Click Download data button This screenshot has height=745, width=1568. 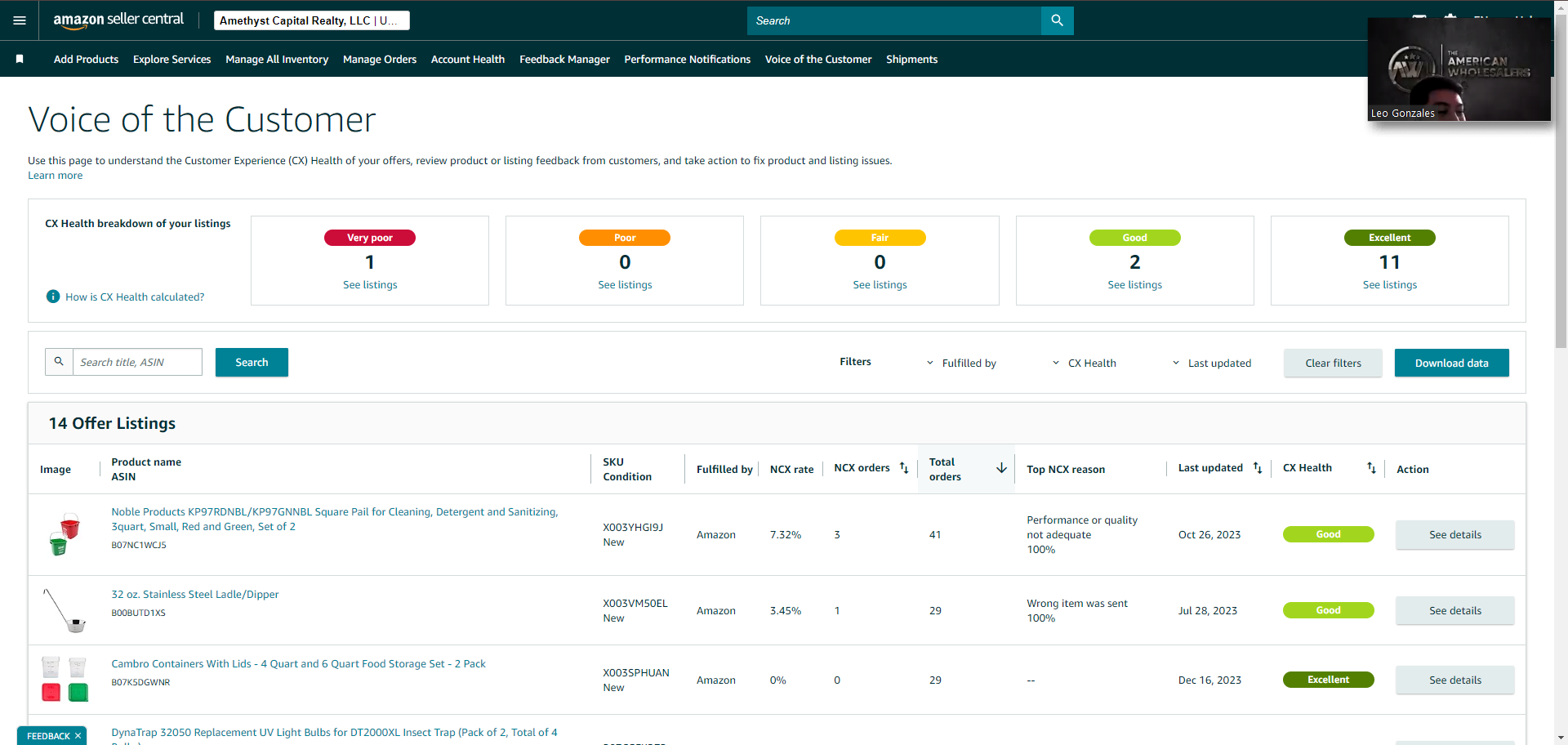1451,363
